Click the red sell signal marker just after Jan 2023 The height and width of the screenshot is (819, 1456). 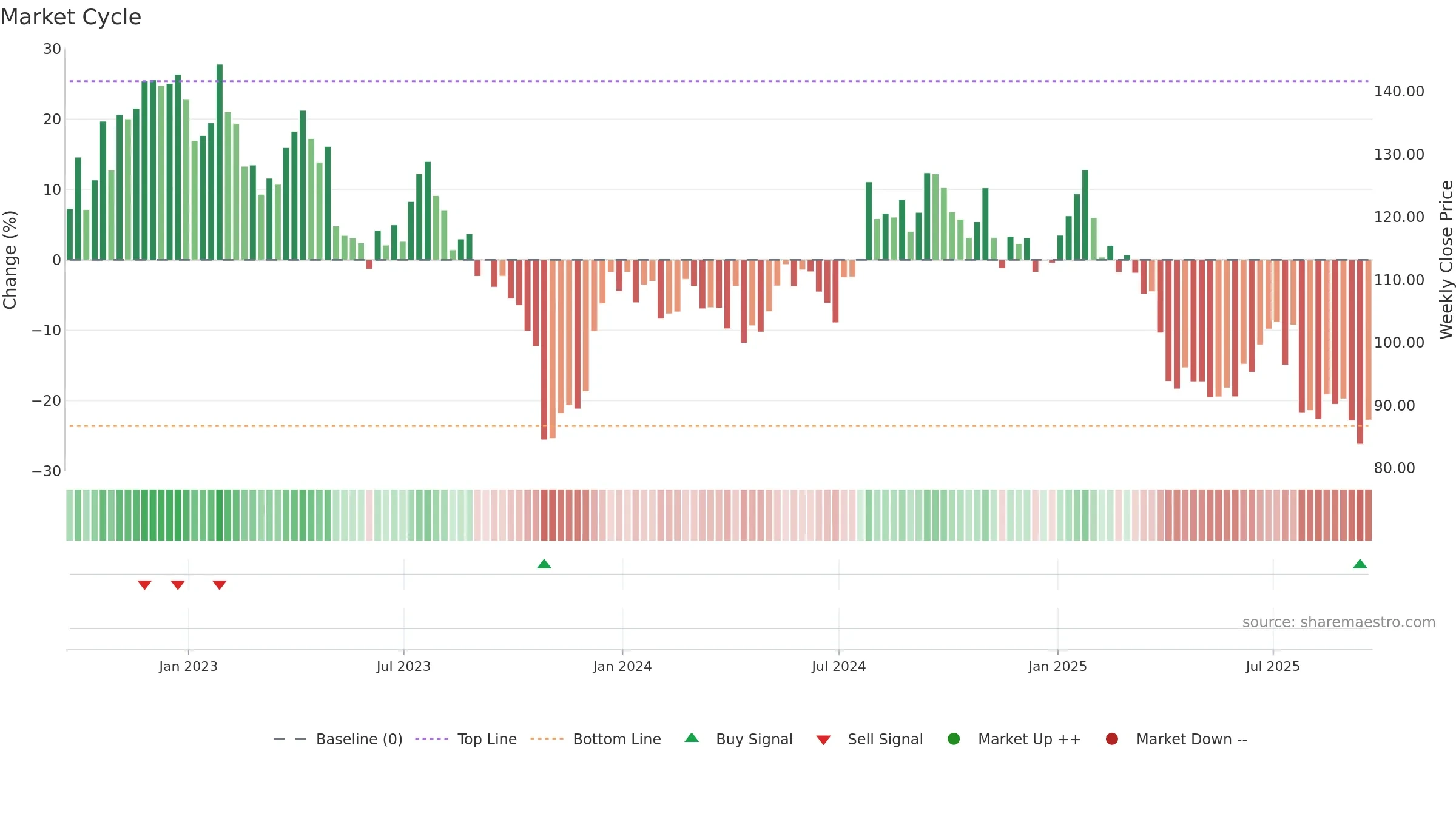coord(220,585)
